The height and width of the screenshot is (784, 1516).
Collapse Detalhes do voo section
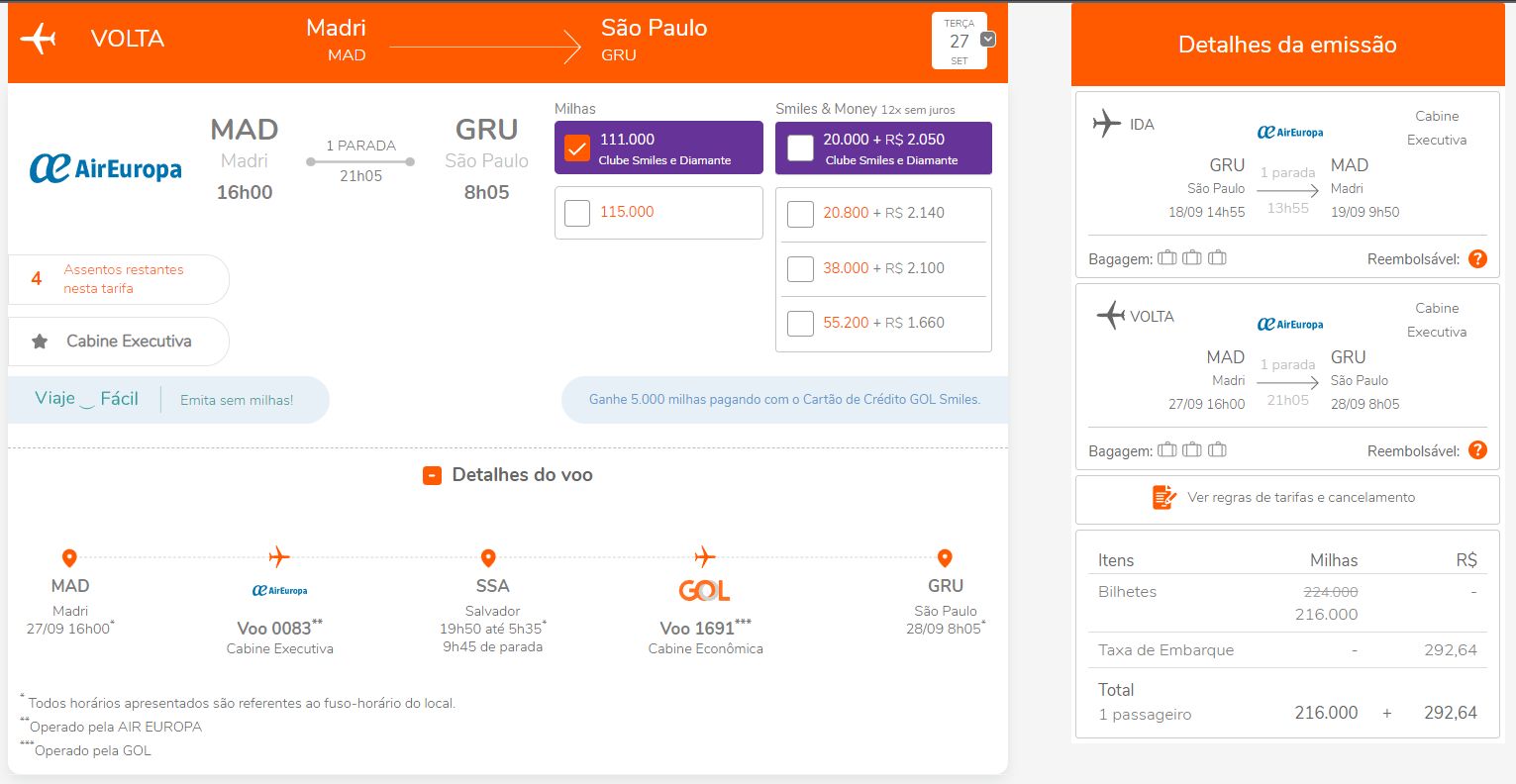pos(432,476)
